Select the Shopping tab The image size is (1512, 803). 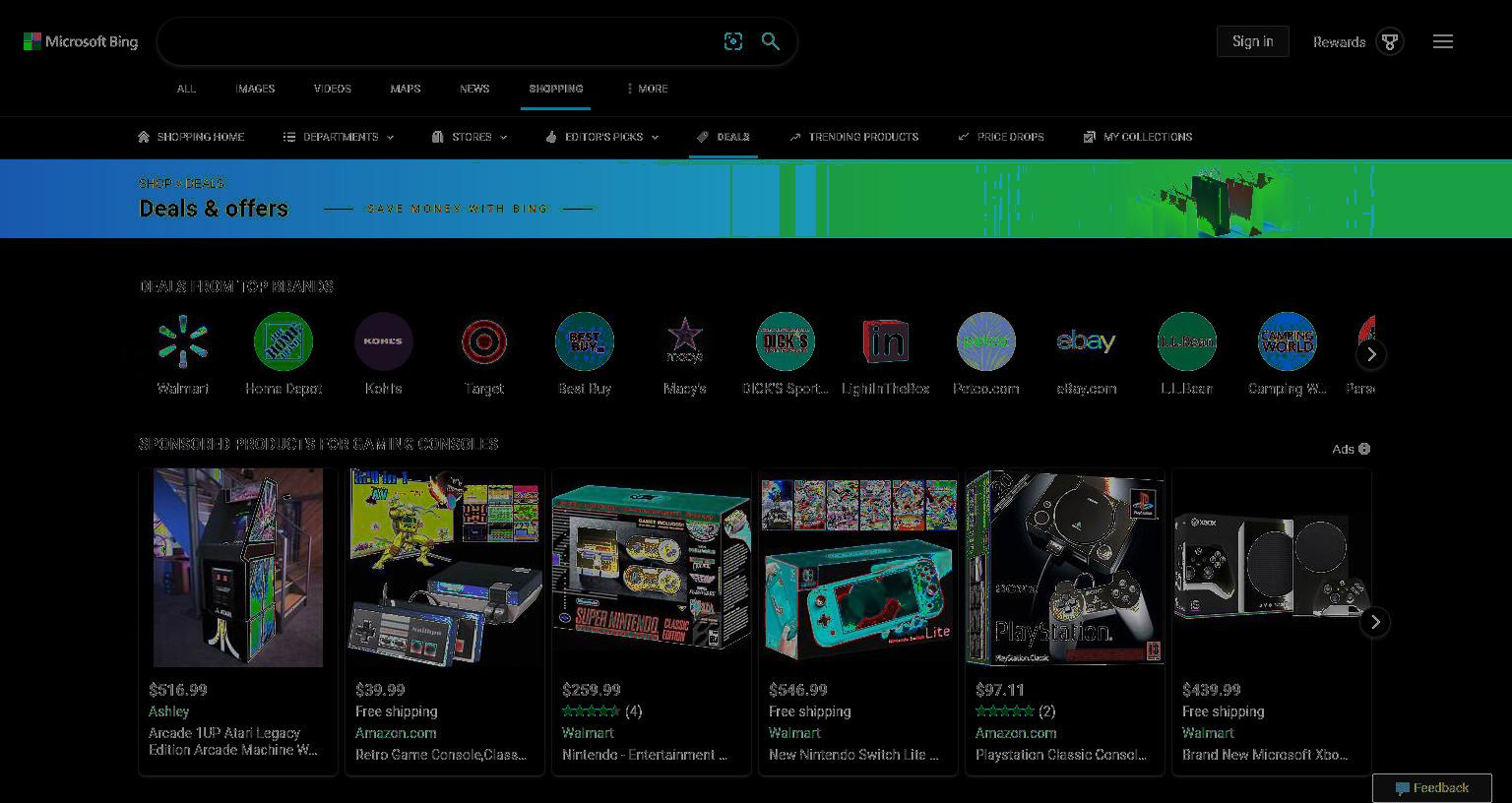coord(556,89)
